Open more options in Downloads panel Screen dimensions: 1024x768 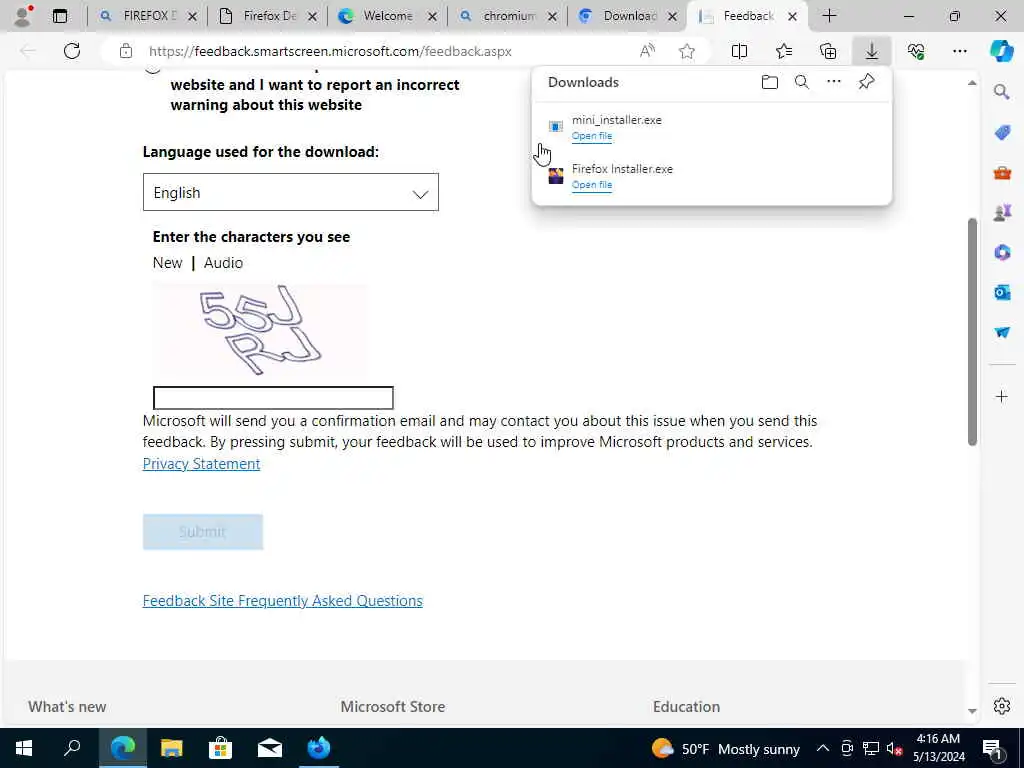tap(834, 82)
